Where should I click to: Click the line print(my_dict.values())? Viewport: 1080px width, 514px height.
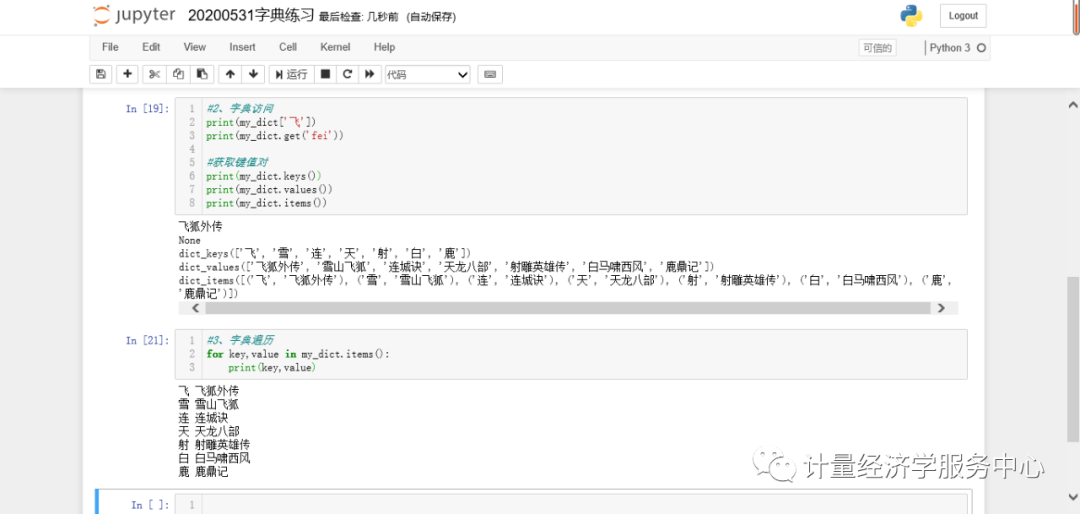269,189
